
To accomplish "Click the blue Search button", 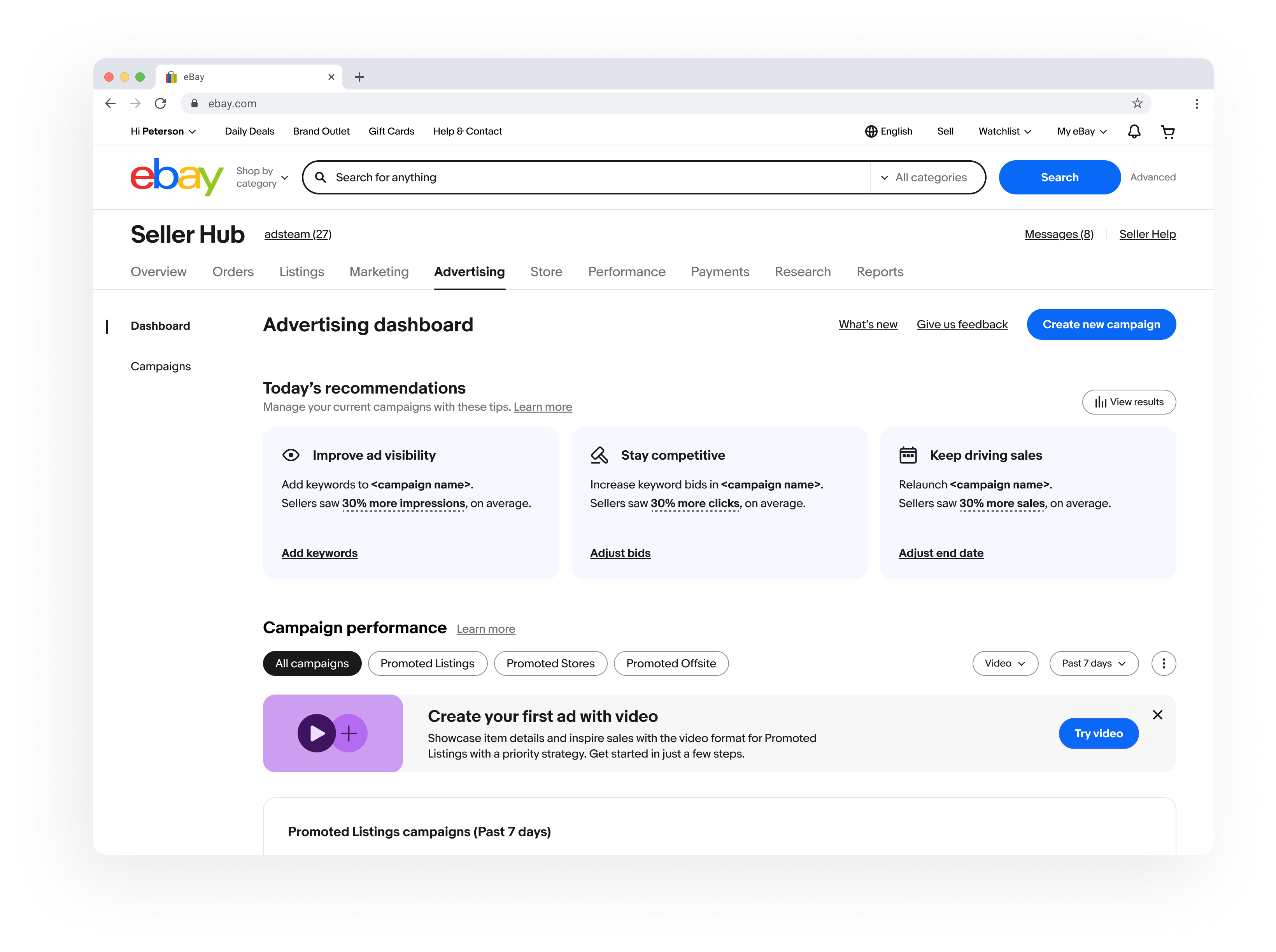I will tap(1059, 177).
